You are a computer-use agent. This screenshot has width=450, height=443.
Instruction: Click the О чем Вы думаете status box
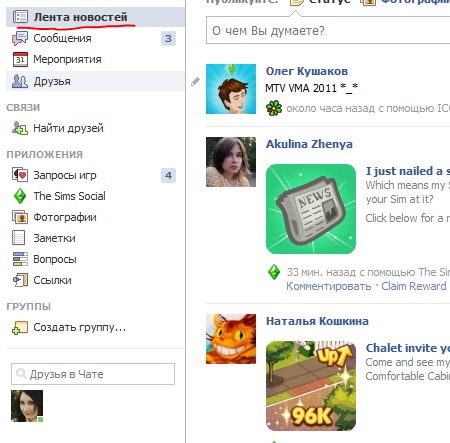pyautogui.click(x=328, y=31)
